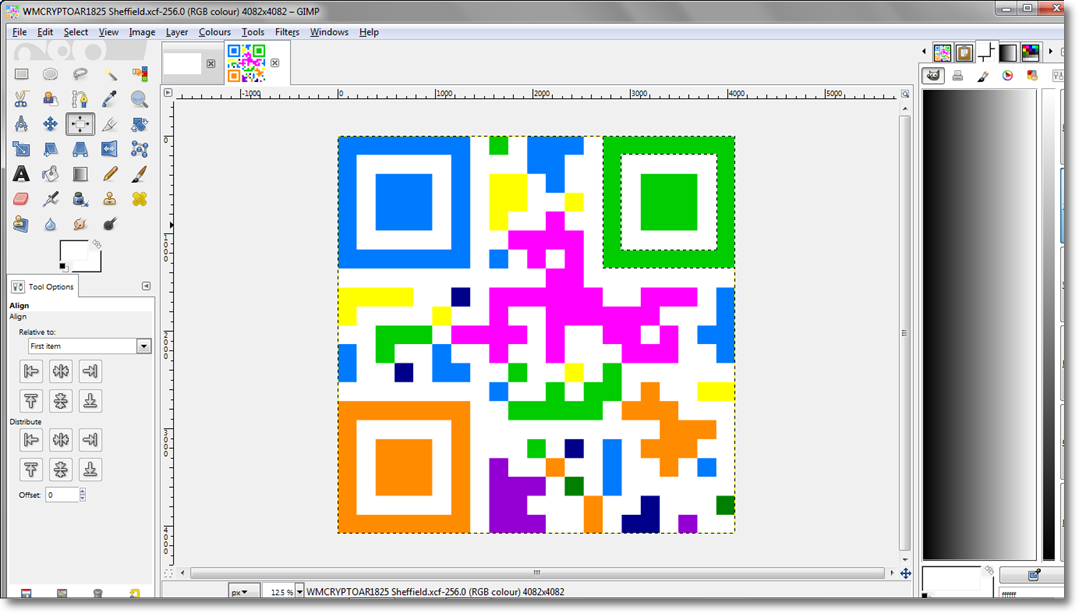Choose the Crop tool

click(110, 124)
